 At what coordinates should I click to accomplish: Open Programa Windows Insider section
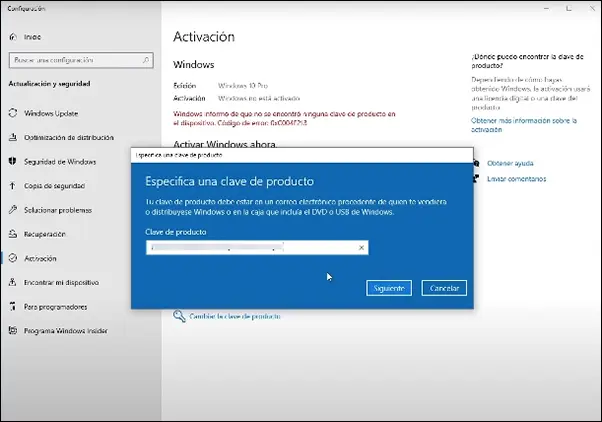click(66, 331)
